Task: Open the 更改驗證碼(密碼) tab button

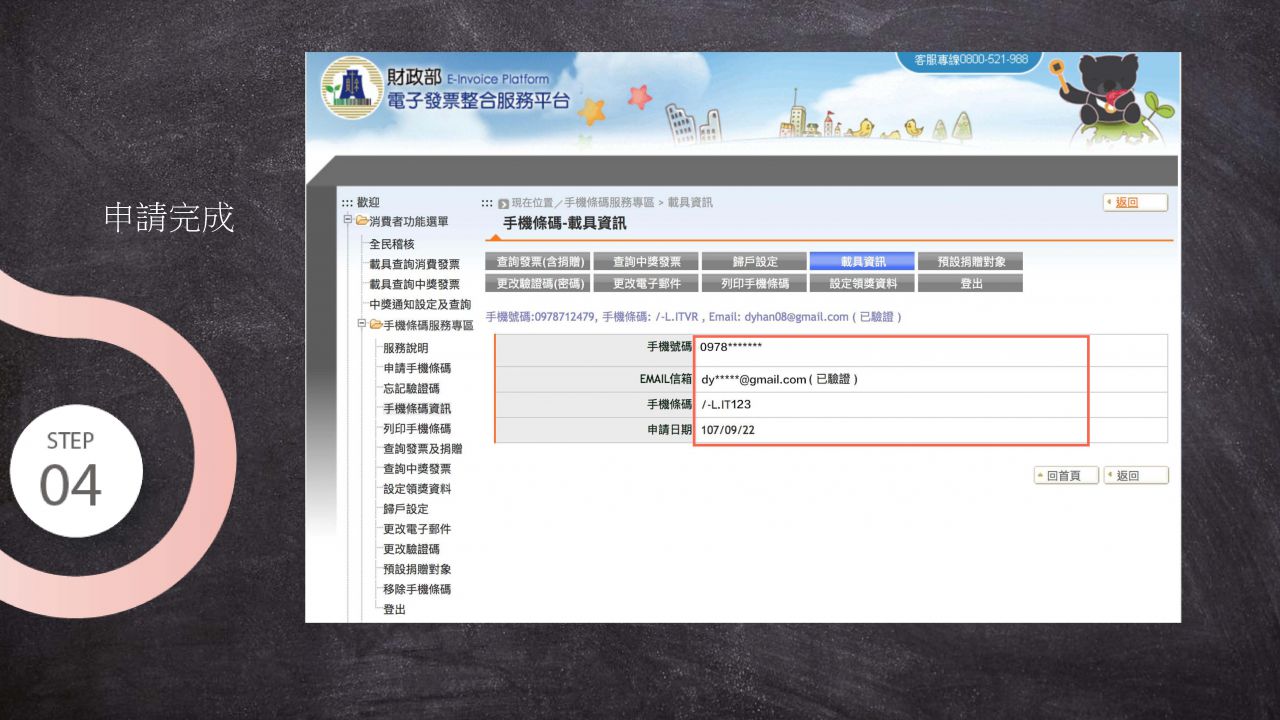Action: [x=538, y=283]
